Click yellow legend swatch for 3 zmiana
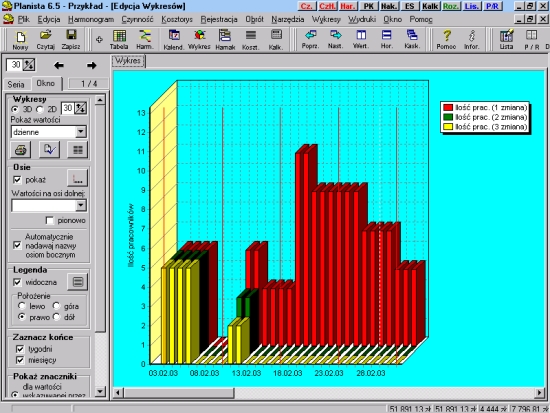This screenshot has width=550, height=413. point(448,127)
